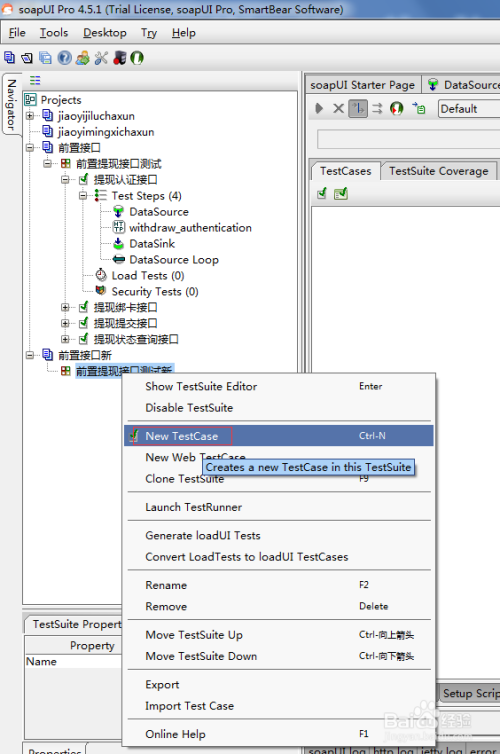The image size is (500, 754).
Task: Click the green loadUI icon in main toolbar
Action: [x=137, y=58]
